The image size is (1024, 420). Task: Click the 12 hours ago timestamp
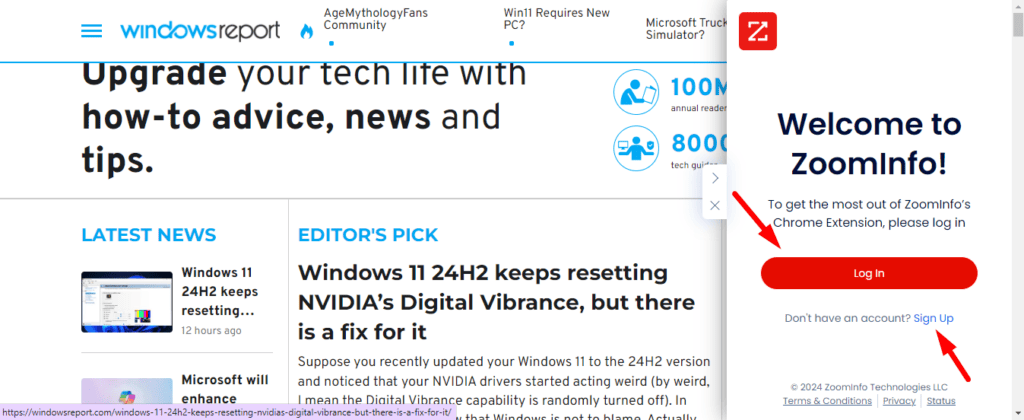(211, 331)
